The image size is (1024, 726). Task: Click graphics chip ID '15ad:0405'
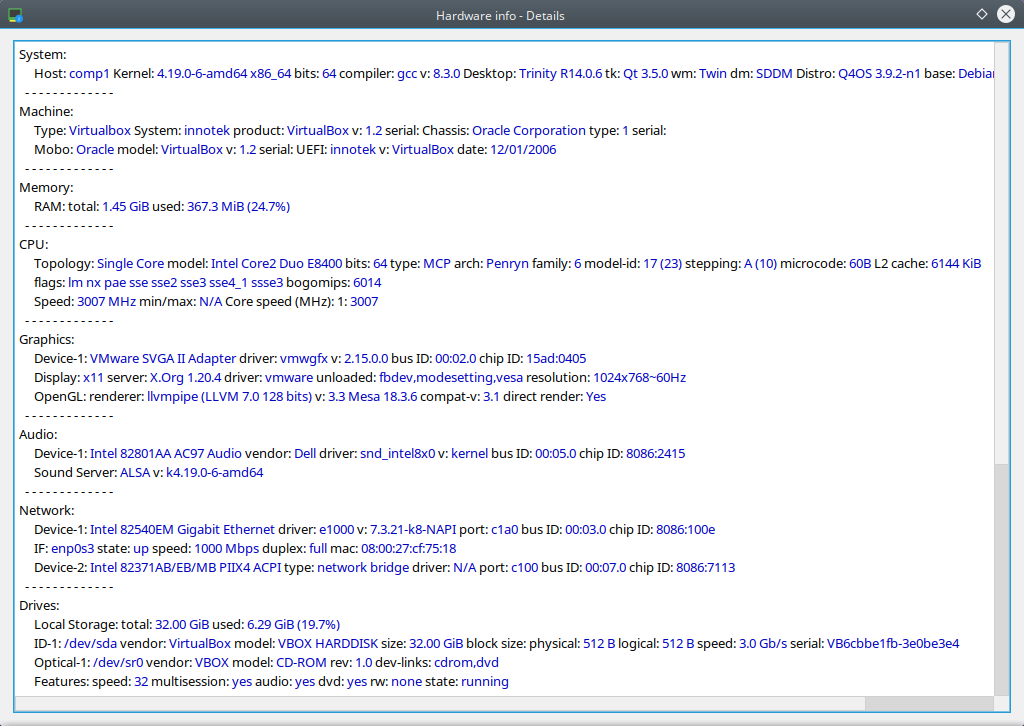556,358
